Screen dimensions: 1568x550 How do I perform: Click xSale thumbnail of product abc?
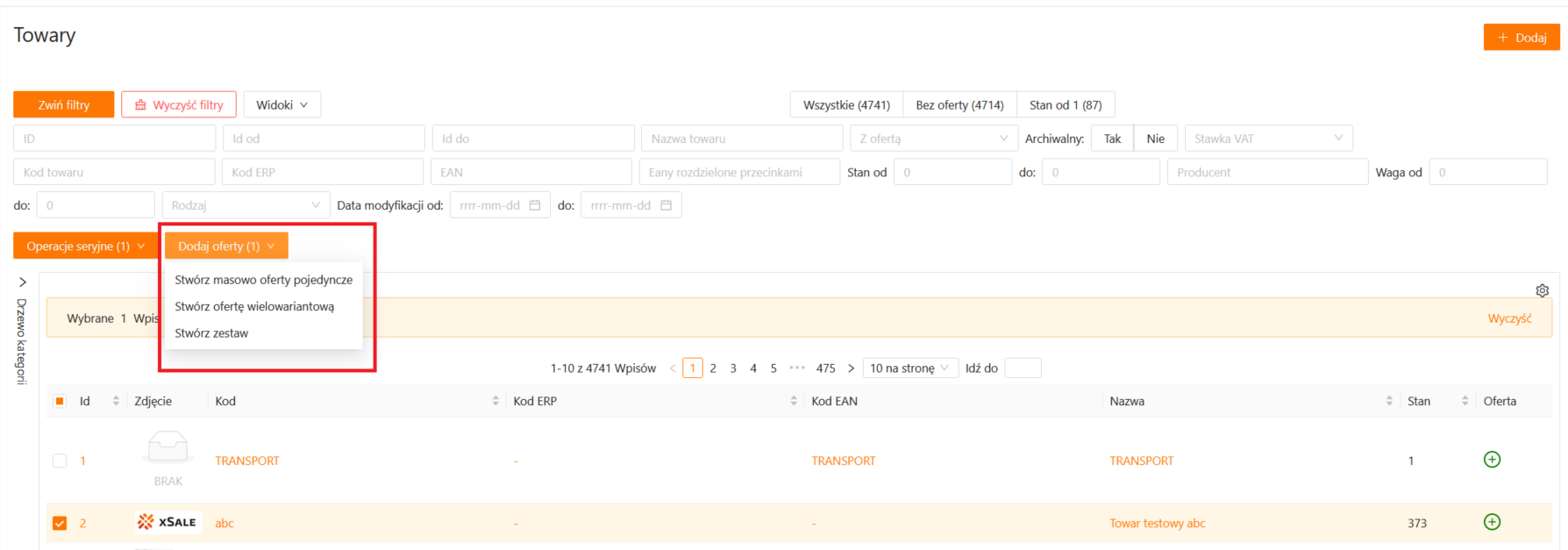pos(167,522)
